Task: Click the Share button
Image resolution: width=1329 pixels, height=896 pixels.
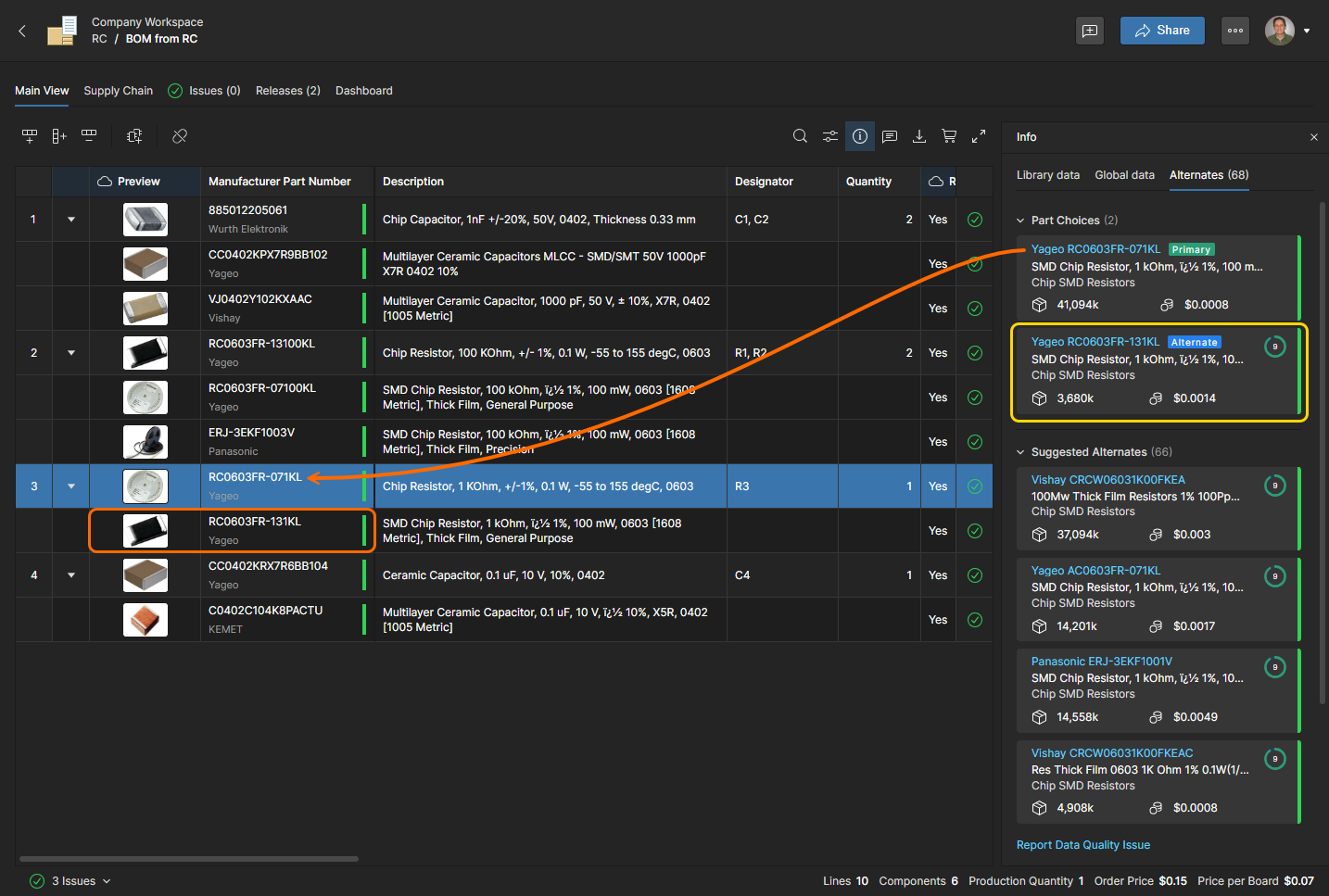Action: (x=1162, y=31)
